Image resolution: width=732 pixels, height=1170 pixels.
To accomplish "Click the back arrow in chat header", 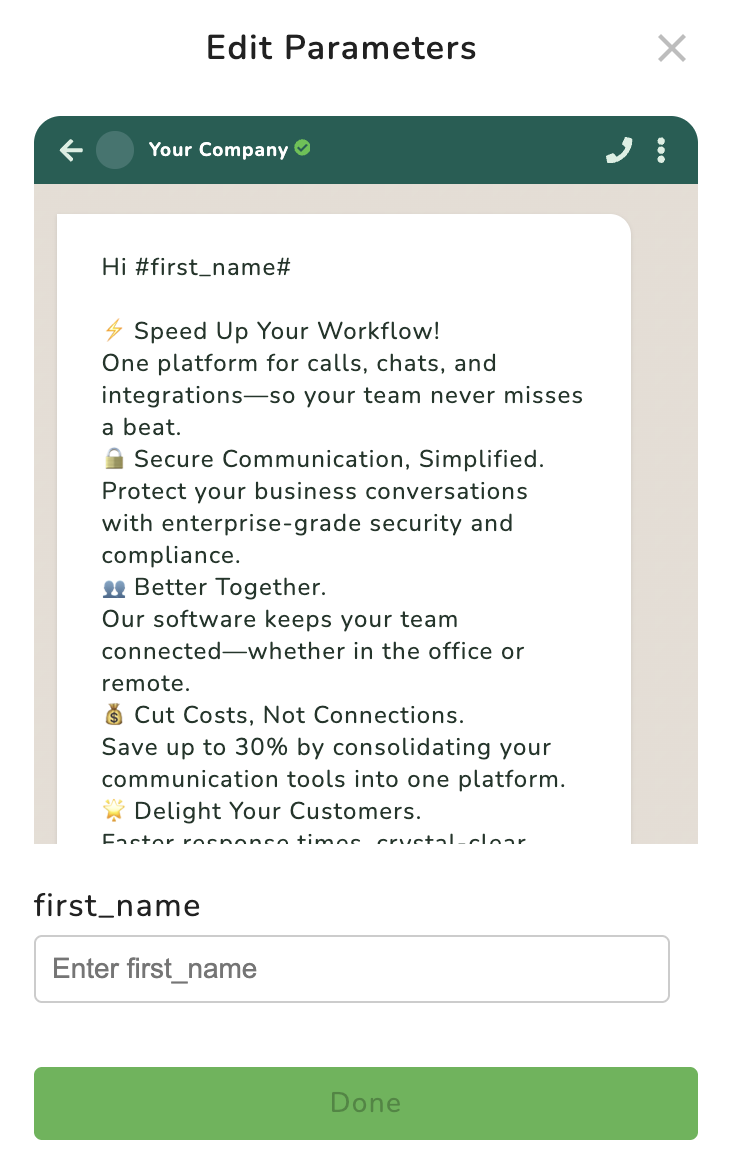I will tap(72, 150).
